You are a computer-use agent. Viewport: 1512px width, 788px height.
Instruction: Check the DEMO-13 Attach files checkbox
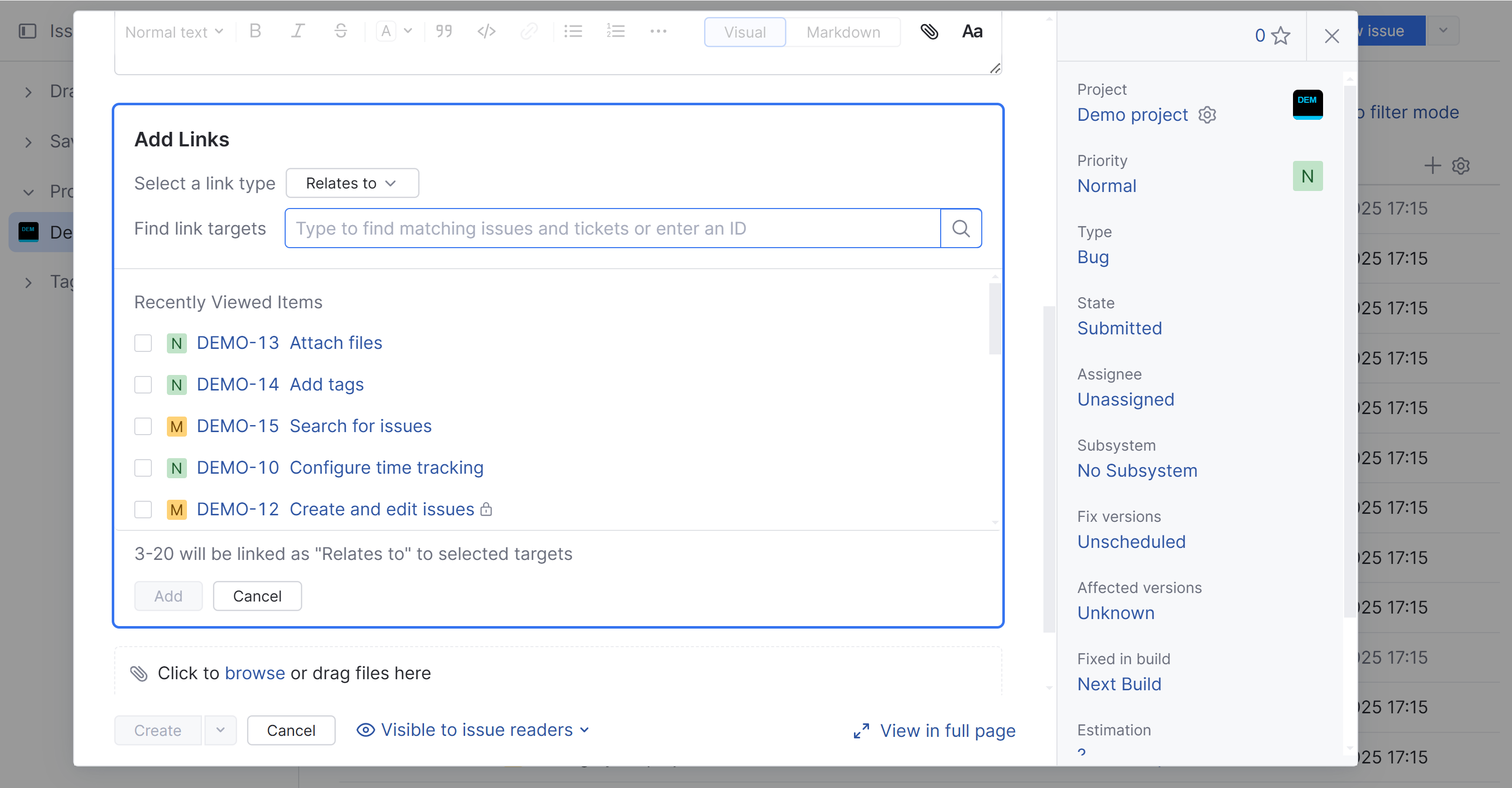(143, 343)
